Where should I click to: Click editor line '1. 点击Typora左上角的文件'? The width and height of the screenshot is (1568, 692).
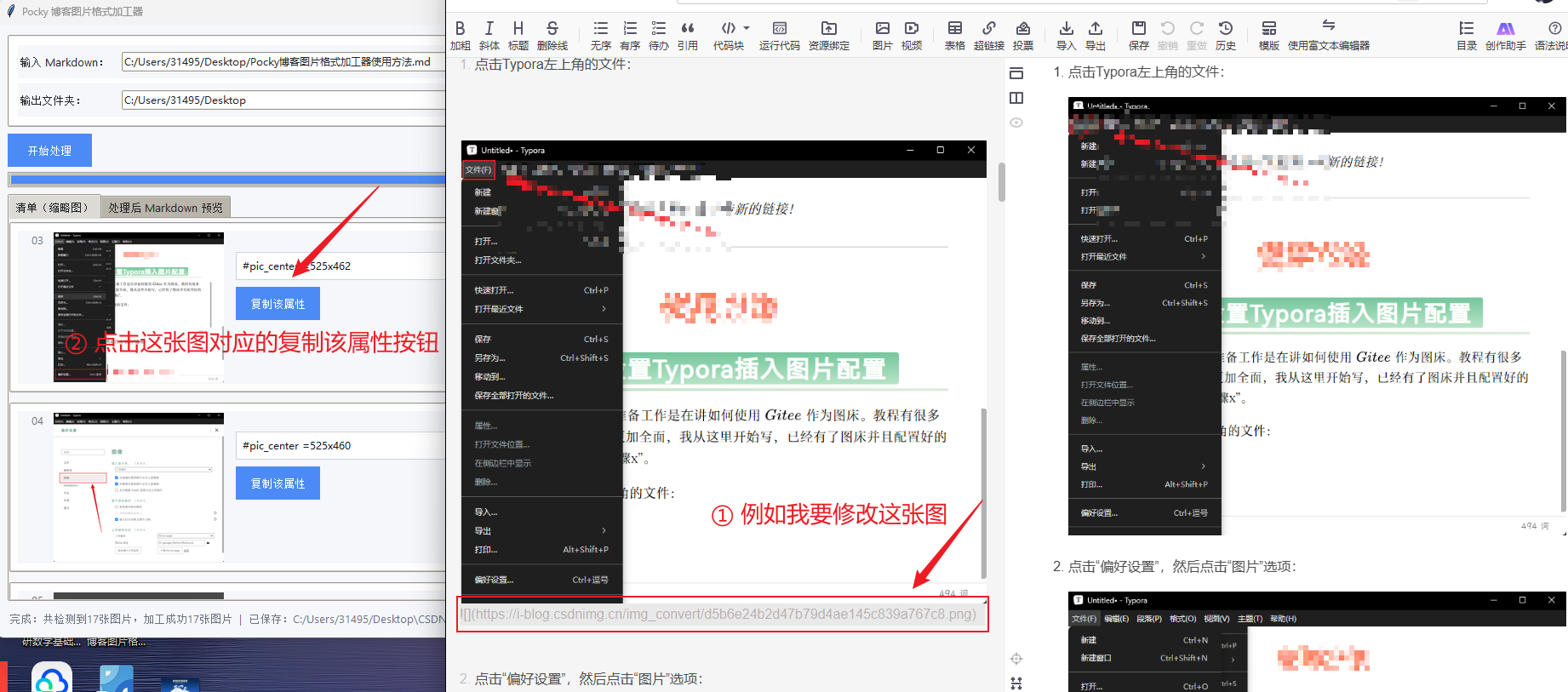pyautogui.click(x=546, y=65)
